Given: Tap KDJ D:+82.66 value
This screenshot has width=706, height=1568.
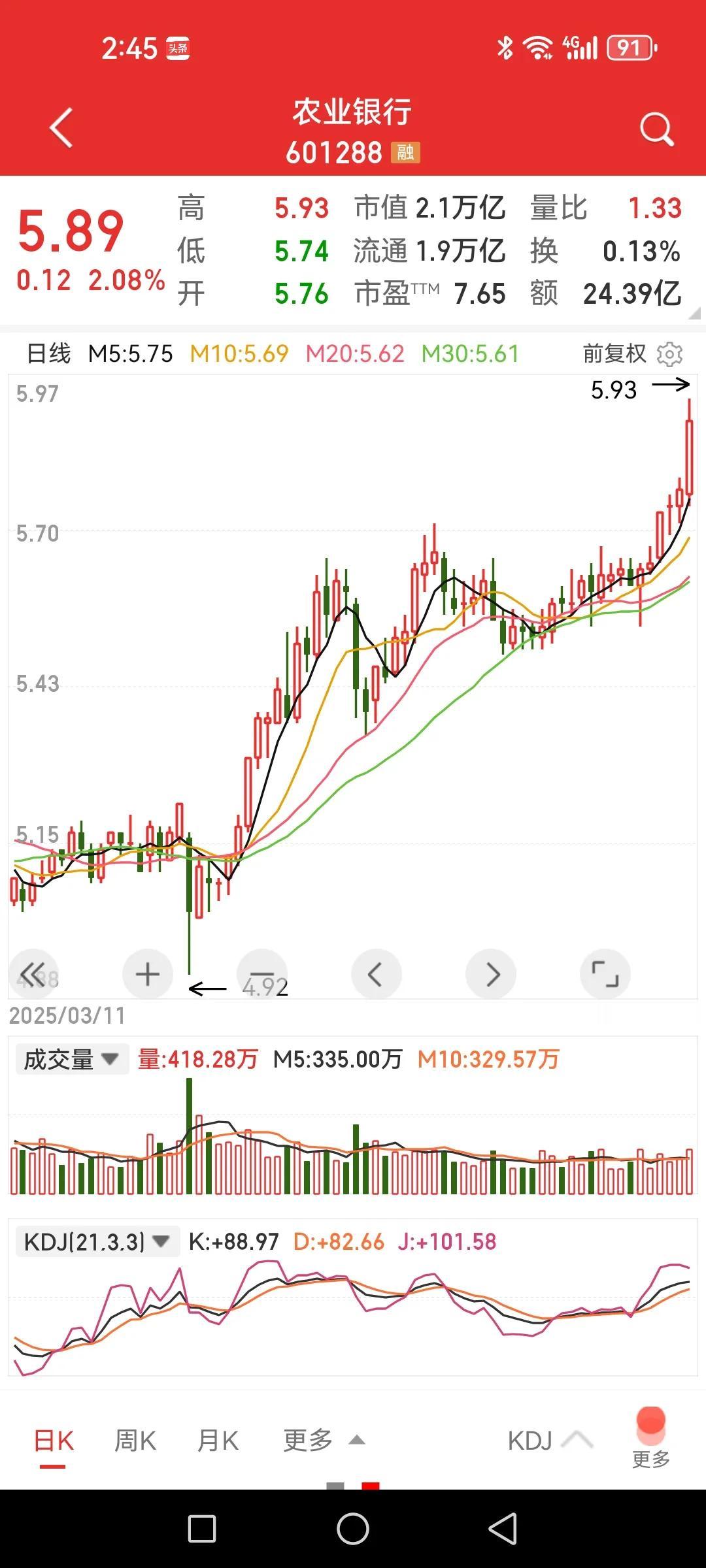Looking at the screenshot, I should (339, 1241).
